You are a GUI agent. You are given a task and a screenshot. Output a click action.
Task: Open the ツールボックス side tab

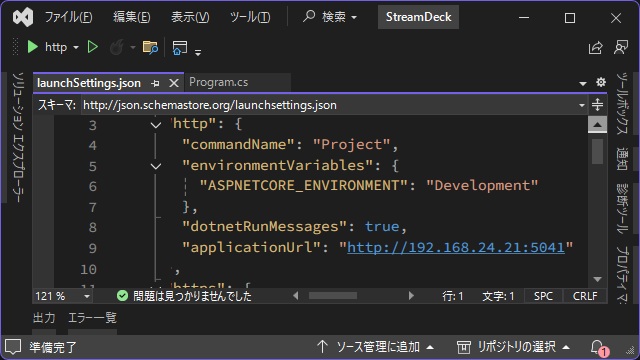[622, 103]
